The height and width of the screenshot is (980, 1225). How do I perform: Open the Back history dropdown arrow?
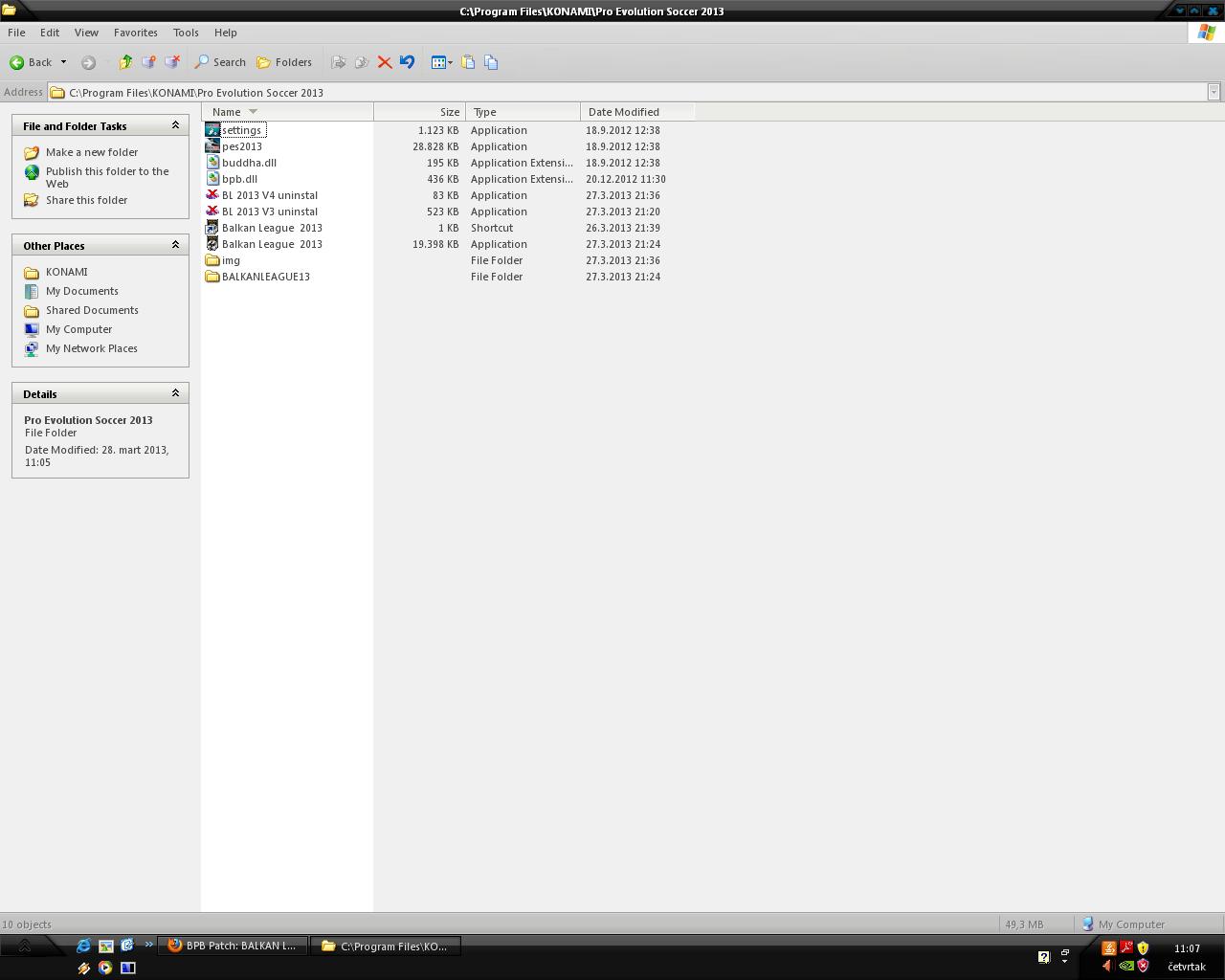coord(64,62)
